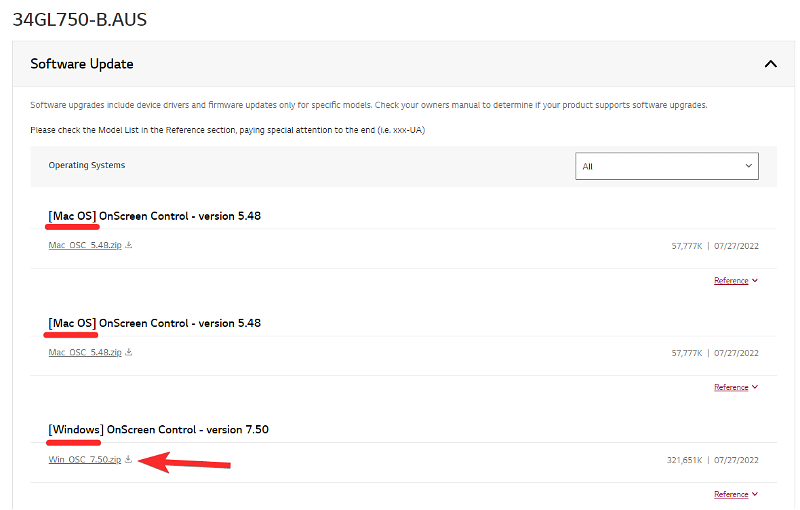Open the Operating Systems filter dropdown
Viewport: 800px width, 510px height.
pos(666,166)
